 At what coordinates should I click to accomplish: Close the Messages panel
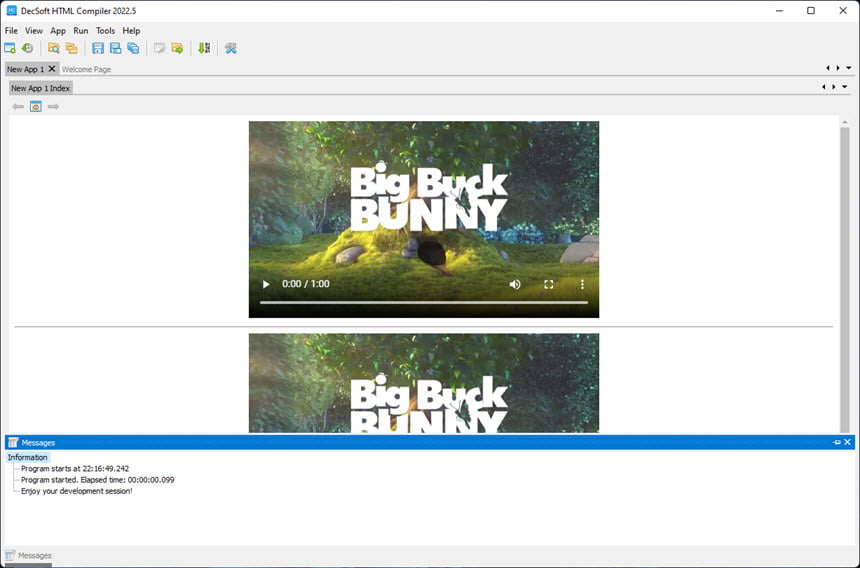tap(847, 442)
